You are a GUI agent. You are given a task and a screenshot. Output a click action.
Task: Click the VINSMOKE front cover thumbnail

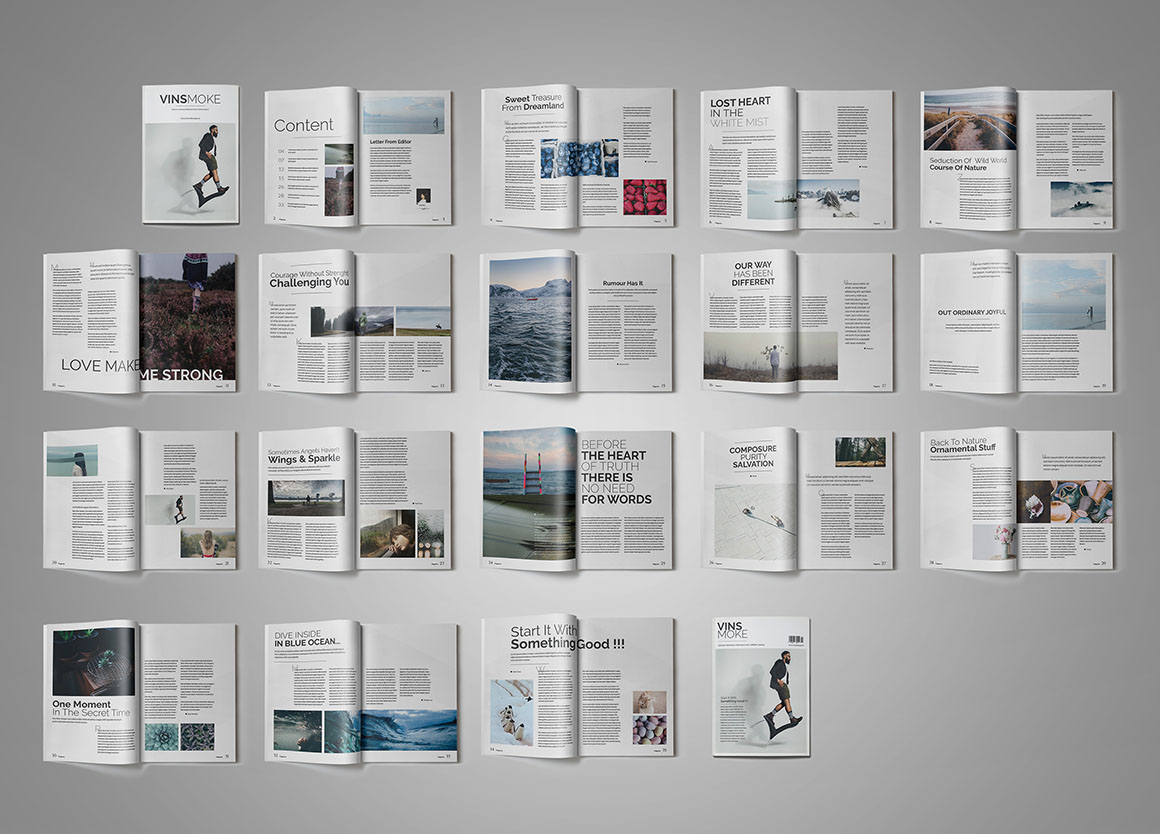click(190, 154)
